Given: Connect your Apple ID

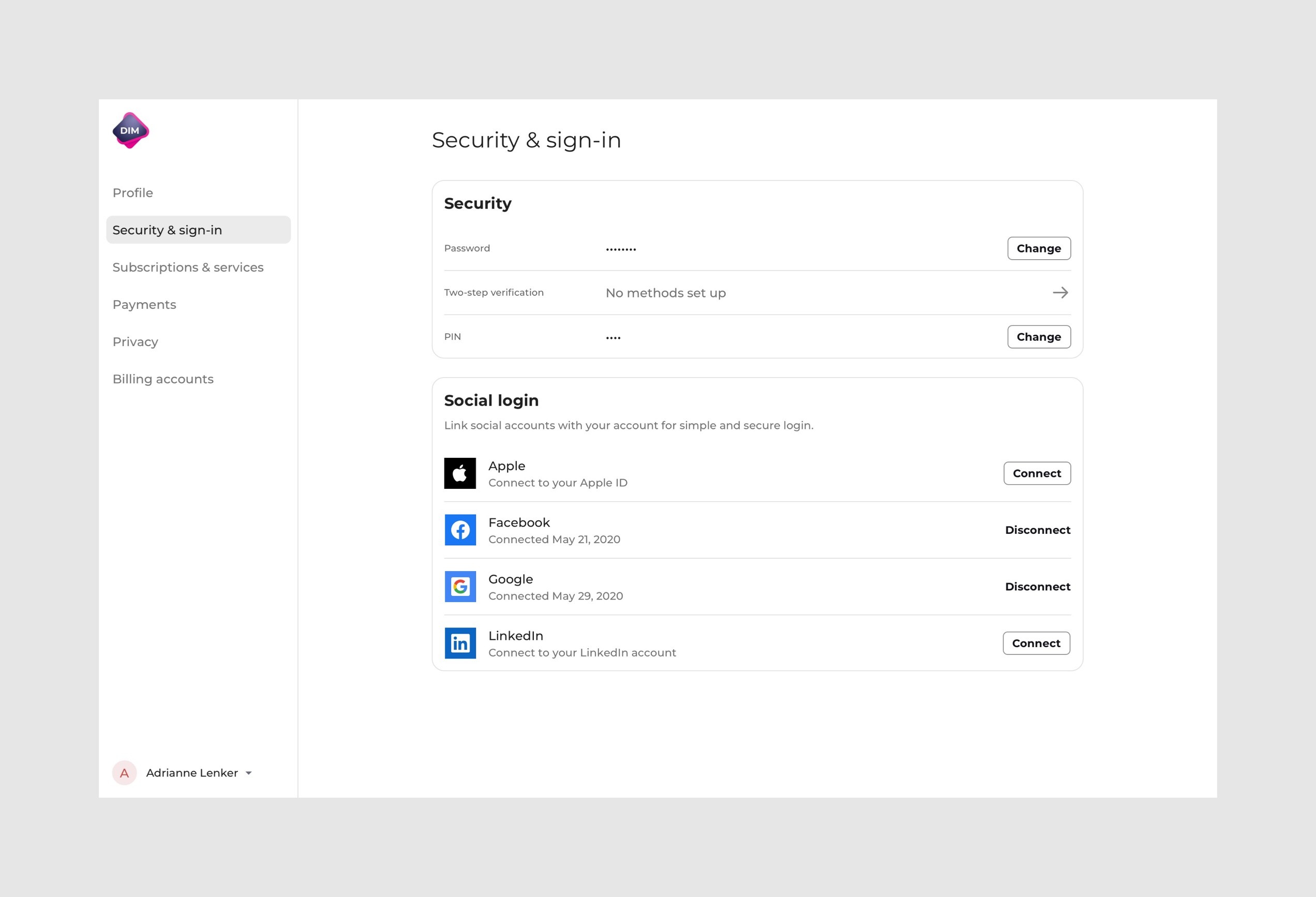Looking at the screenshot, I should click(1036, 473).
